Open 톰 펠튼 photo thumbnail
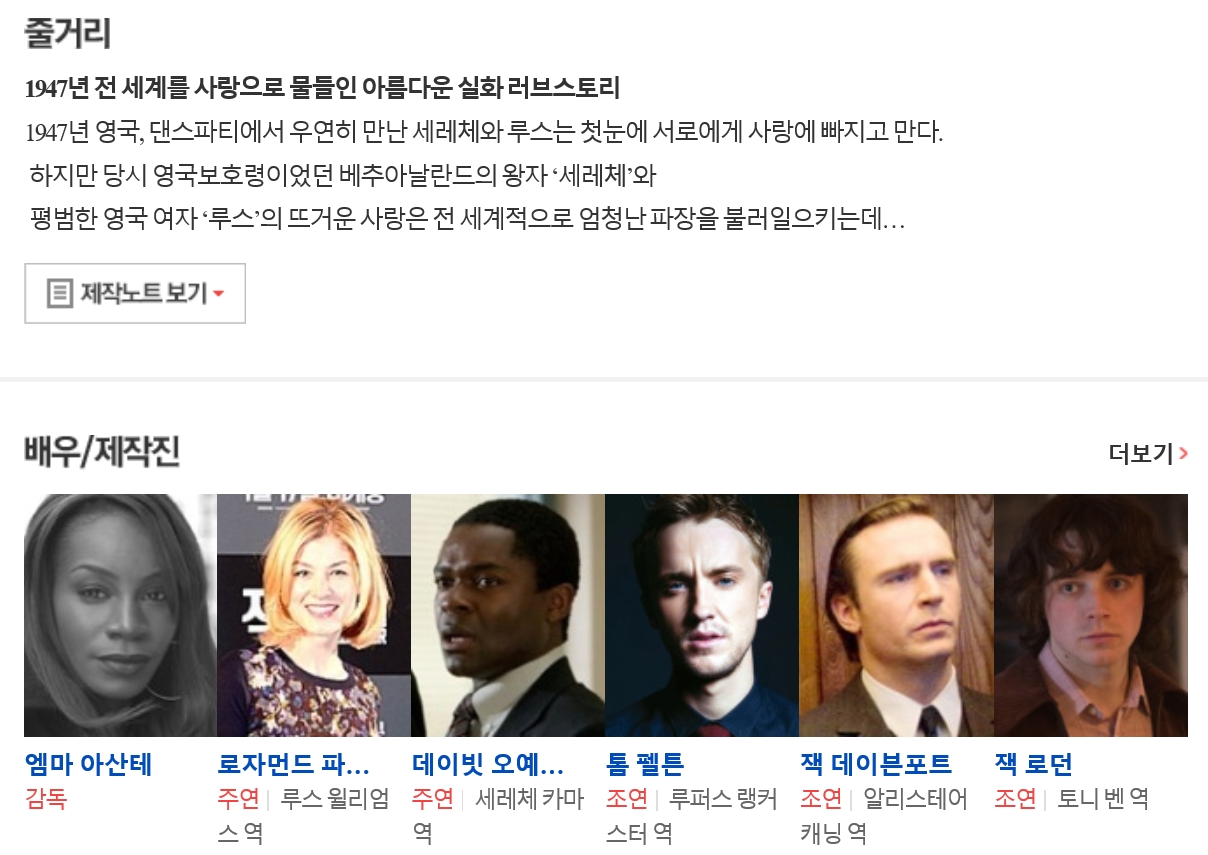This screenshot has width=1208, height=855. (x=702, y=615)
